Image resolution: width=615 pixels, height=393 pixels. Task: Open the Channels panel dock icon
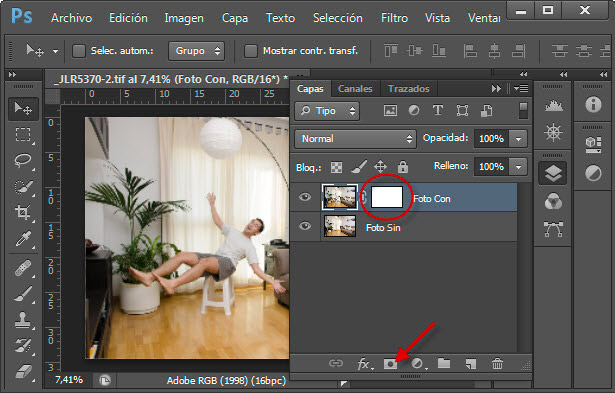[x=553, y=202]
